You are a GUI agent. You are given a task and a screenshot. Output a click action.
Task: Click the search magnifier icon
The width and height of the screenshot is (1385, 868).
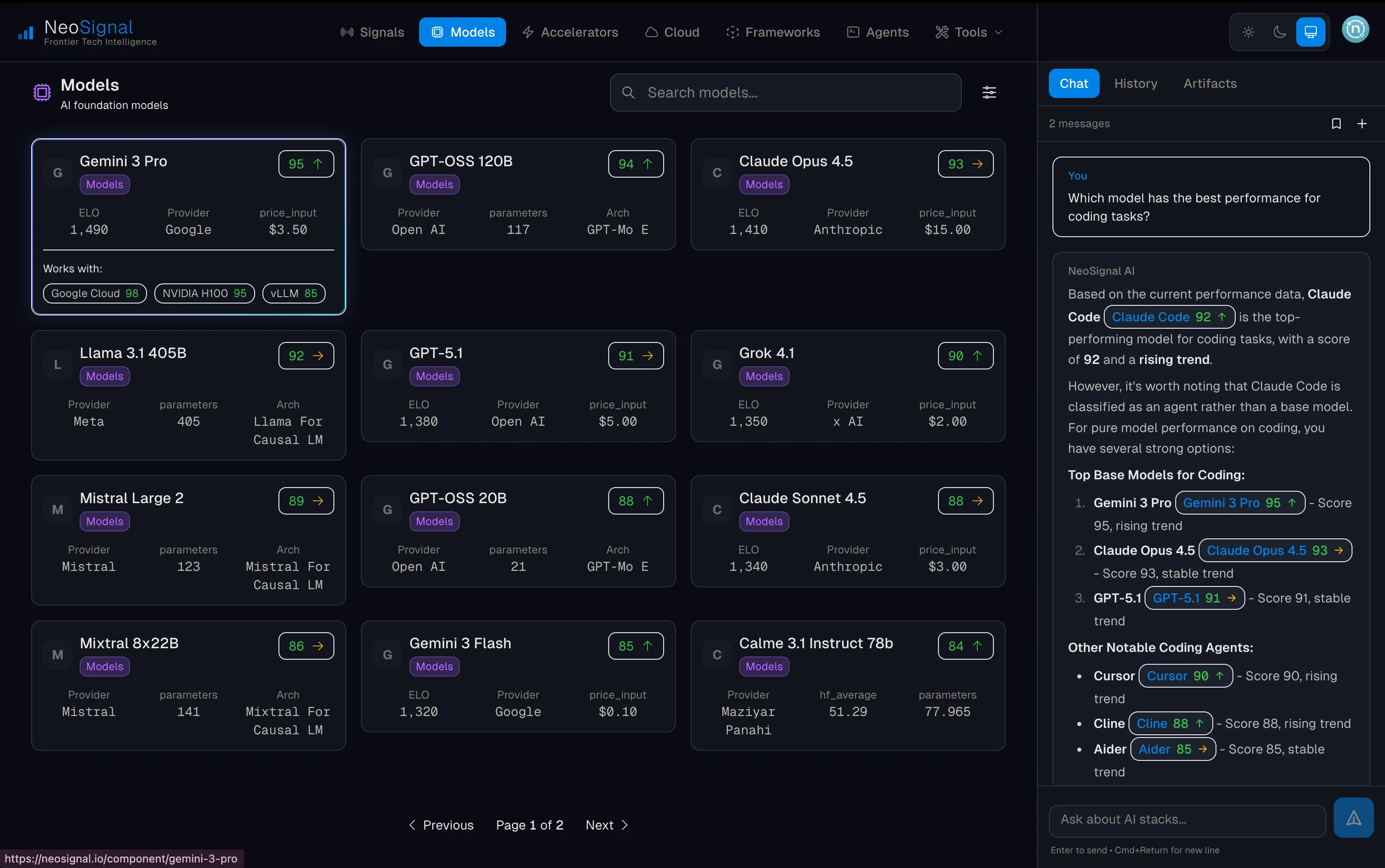(x=628, y=92)
